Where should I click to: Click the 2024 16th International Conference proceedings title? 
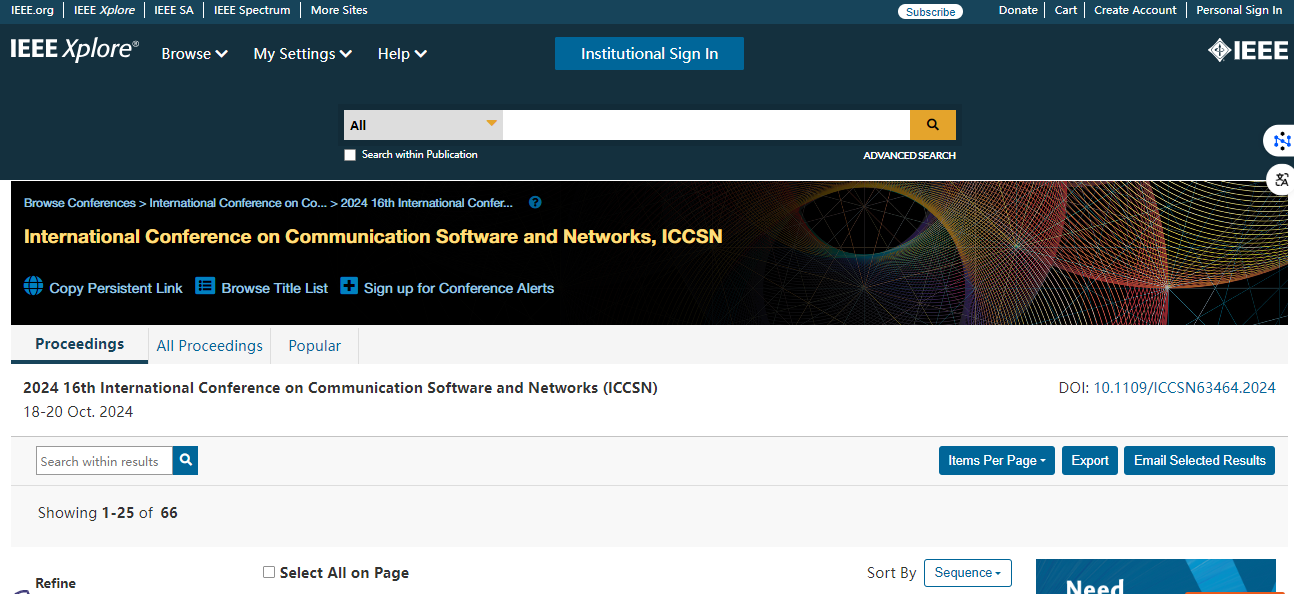click(340, 388)
